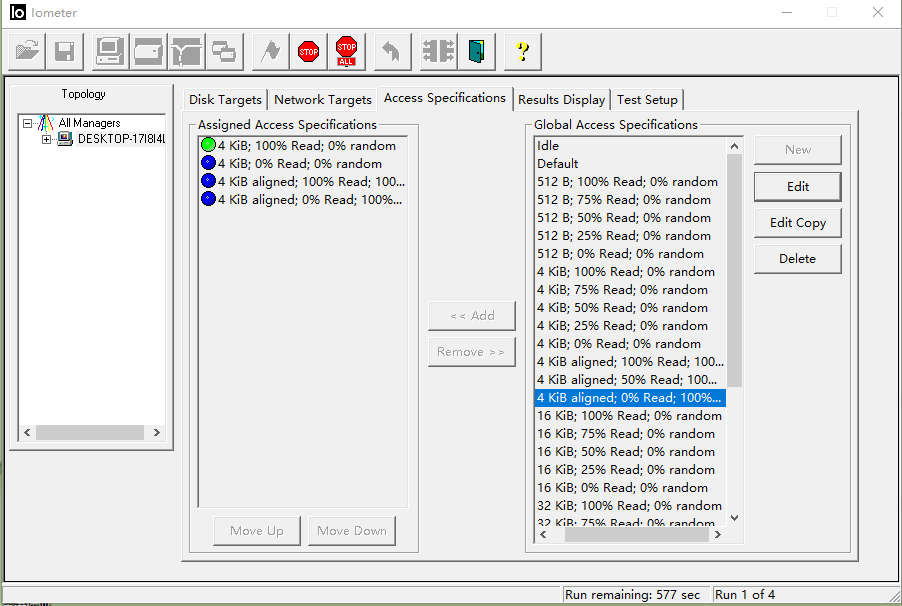Exit Iometer via door icon
The height and width of the screenshot is (606, 902).
coord(476,51)
